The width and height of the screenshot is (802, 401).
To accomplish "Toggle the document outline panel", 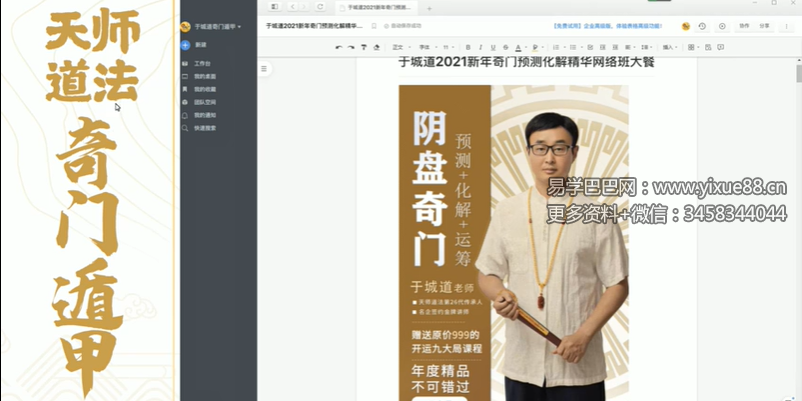I will click(x=264, y=69).
